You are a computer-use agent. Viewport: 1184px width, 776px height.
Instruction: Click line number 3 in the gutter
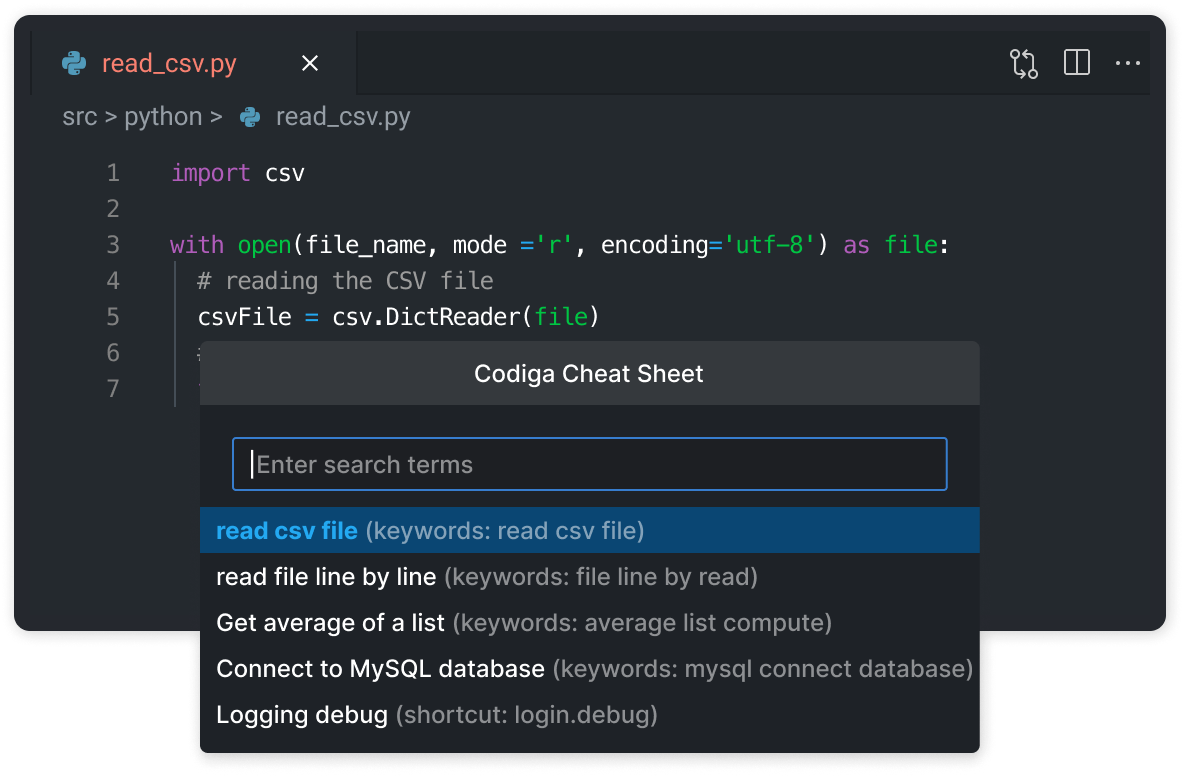pos(113,245)
